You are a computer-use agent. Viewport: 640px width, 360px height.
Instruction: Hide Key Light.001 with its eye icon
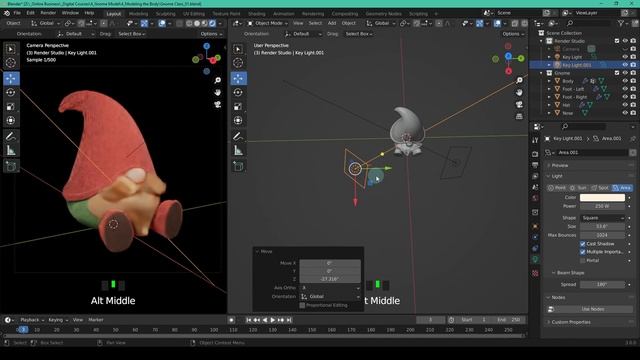[625, 65]
